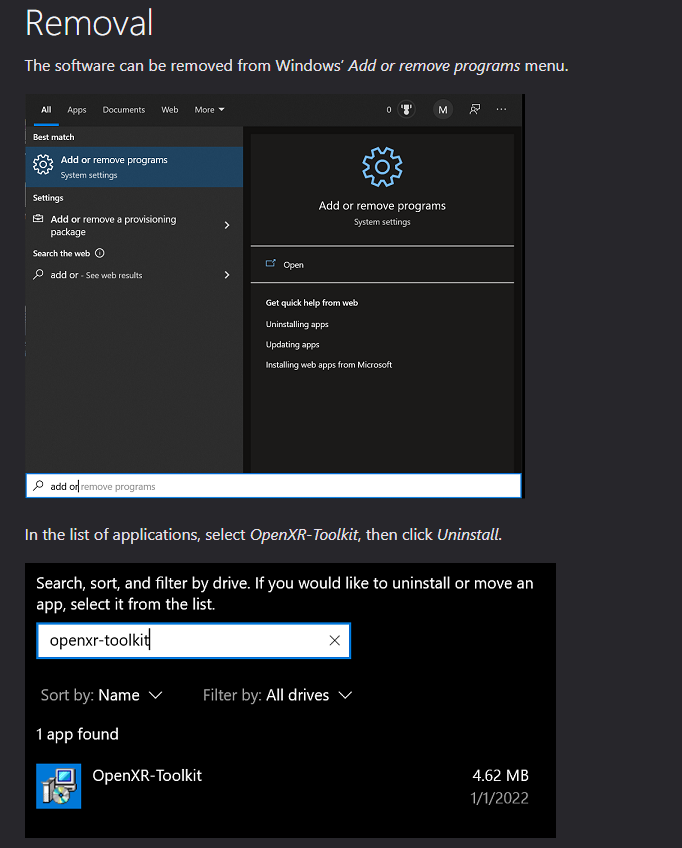Open the Sort by: Name dropdown
Image resolution: width=682 pixels, height=848 pixels.
coord(102,695)
